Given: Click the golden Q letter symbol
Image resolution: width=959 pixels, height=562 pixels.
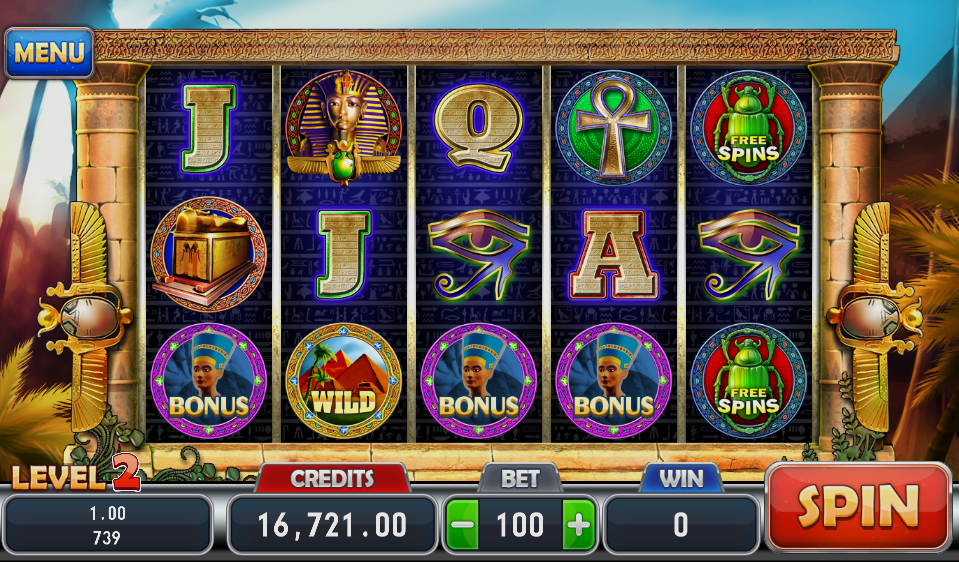Looking at the screenshot, I should tap(479, 127).
